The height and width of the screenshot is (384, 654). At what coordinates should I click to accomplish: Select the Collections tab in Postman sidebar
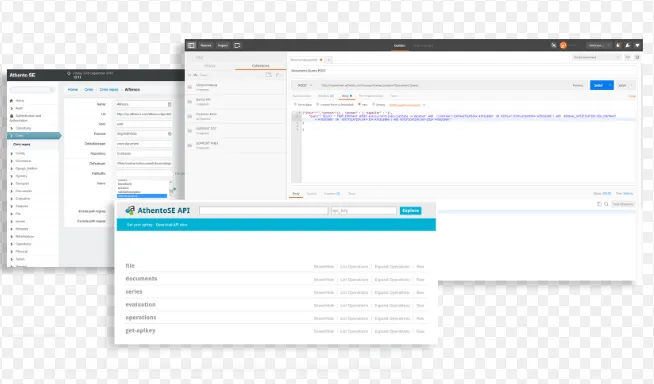pyautogui.click(x=260, y=66)
